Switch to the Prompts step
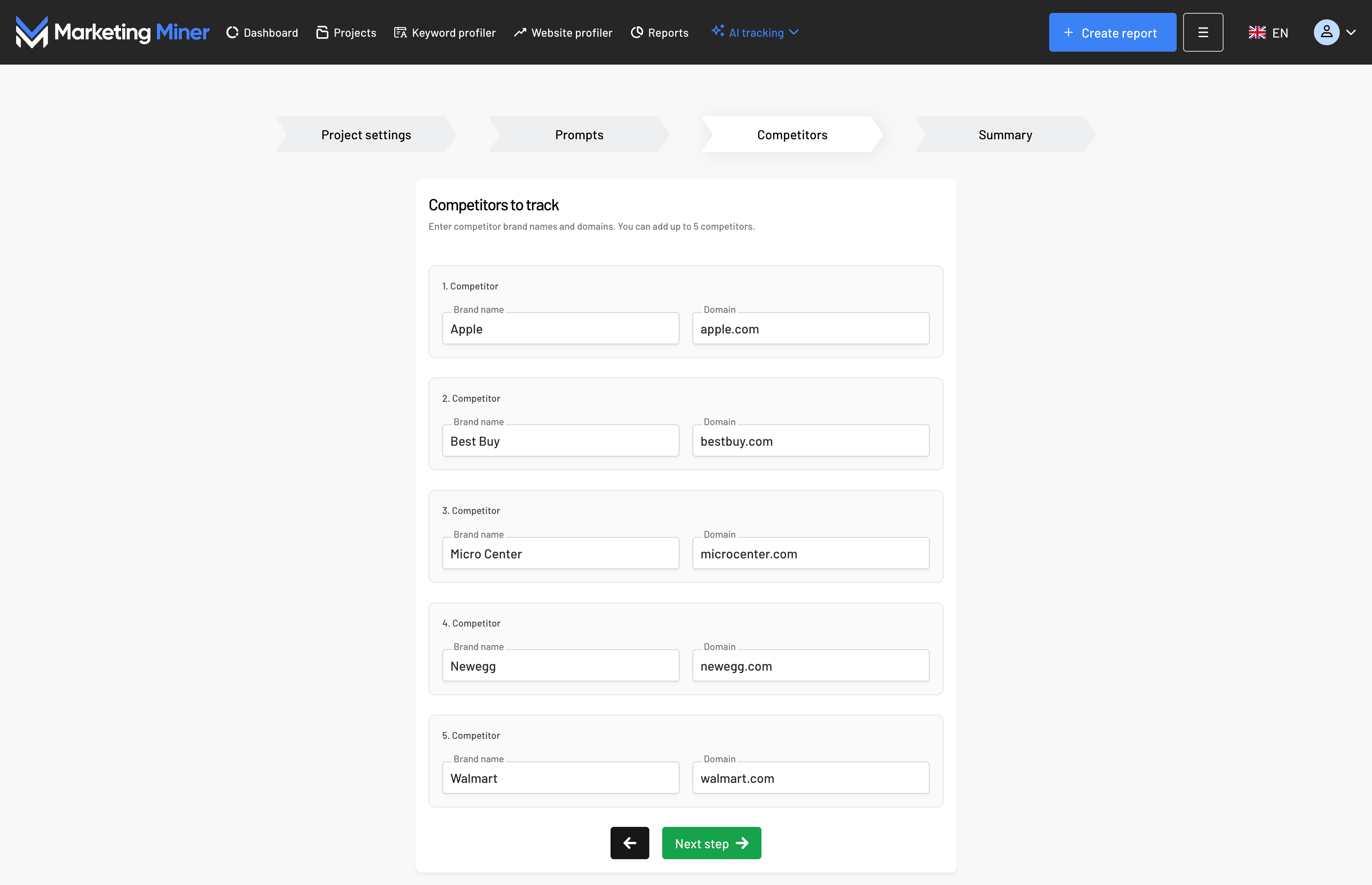 pyautogui.click(x=579, y=135)
